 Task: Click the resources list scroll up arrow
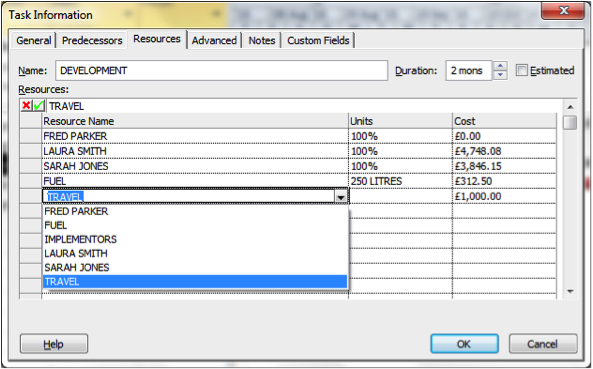[570, 107]
